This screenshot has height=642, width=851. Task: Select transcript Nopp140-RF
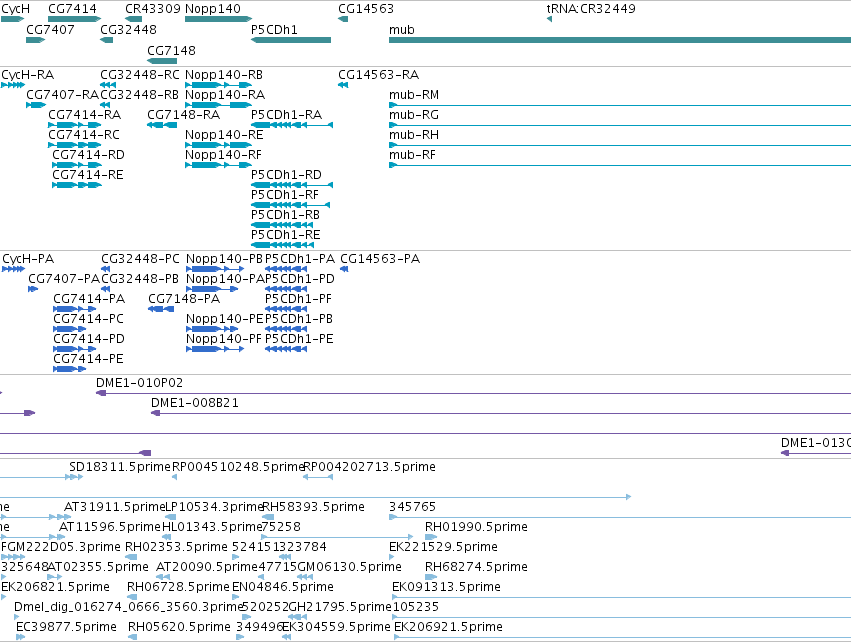pos(224,155)
